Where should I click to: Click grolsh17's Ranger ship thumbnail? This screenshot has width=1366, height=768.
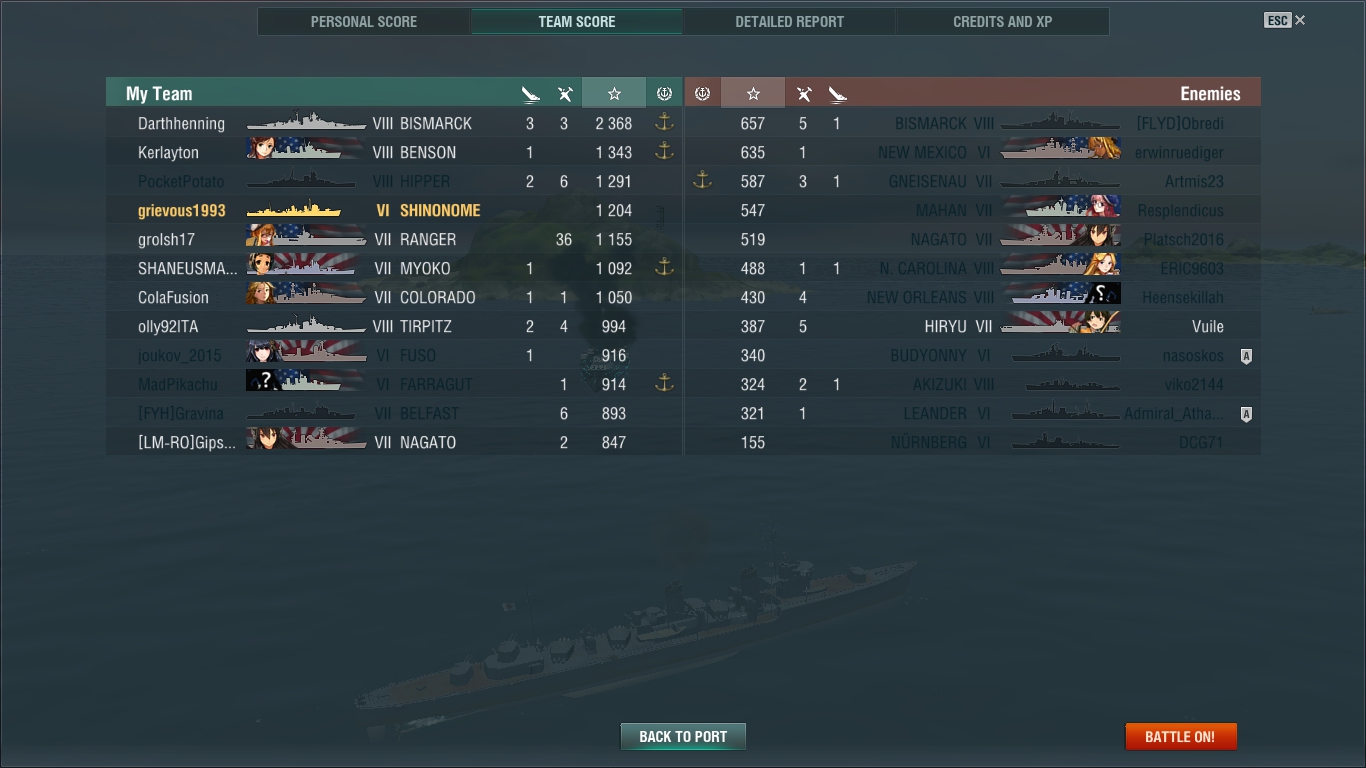[x=305, y=239]
